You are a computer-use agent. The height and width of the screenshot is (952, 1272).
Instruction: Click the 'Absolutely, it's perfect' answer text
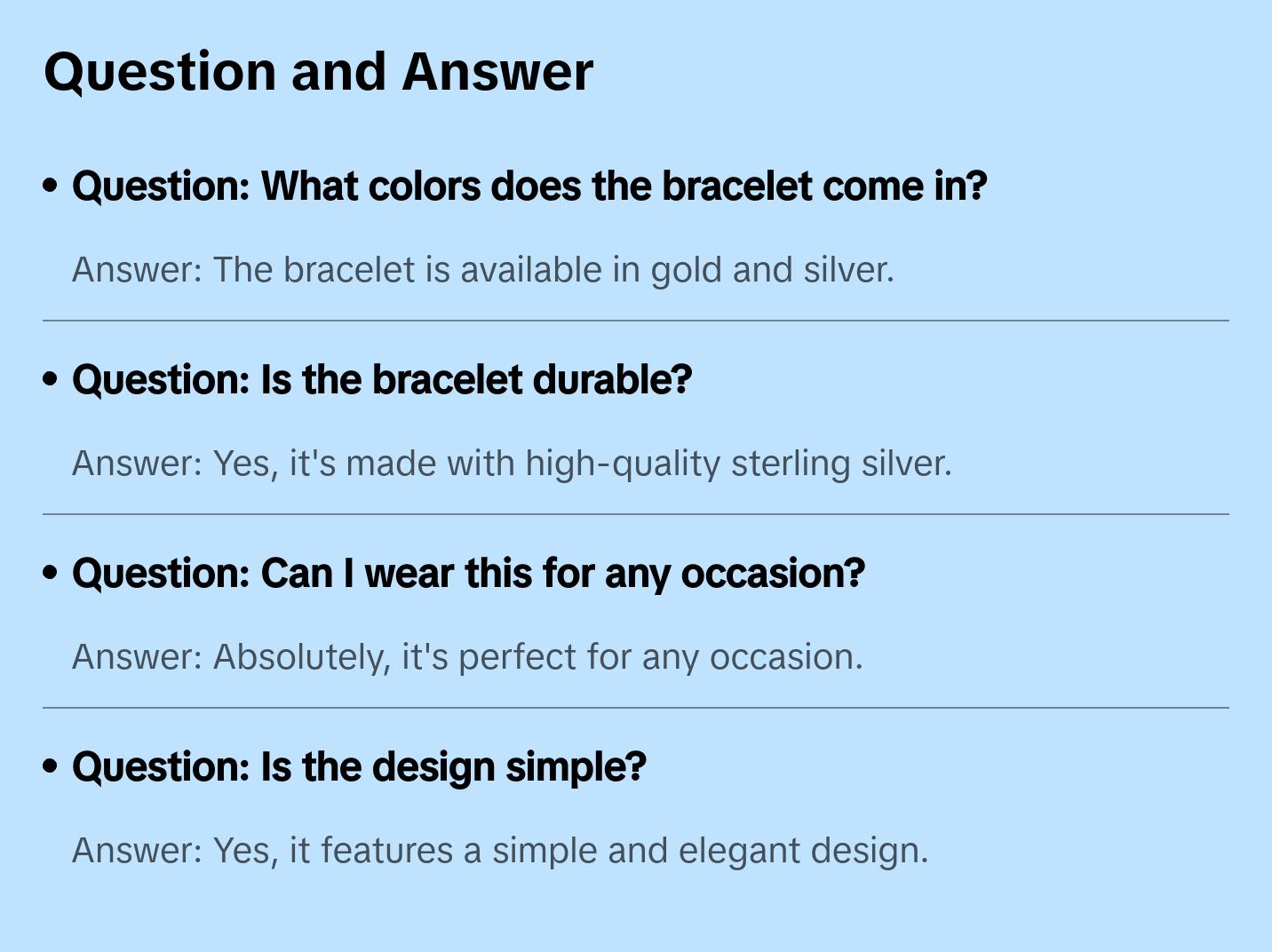tap(467, 657)
